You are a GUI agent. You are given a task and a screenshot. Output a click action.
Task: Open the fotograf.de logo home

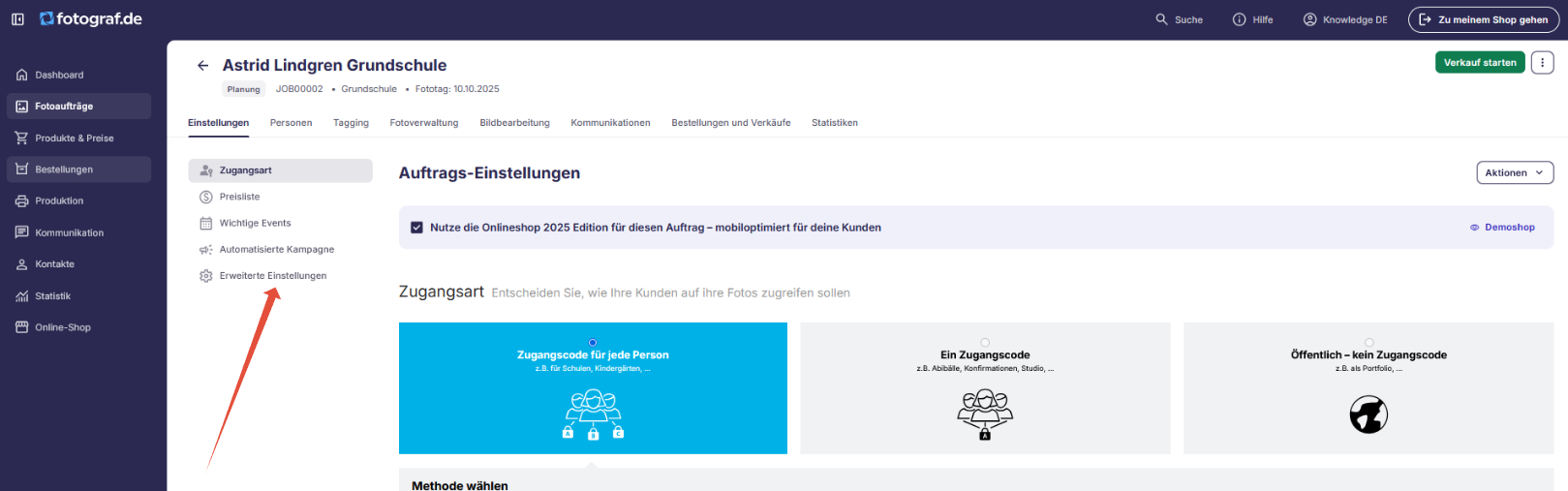[x=91, y=18]
